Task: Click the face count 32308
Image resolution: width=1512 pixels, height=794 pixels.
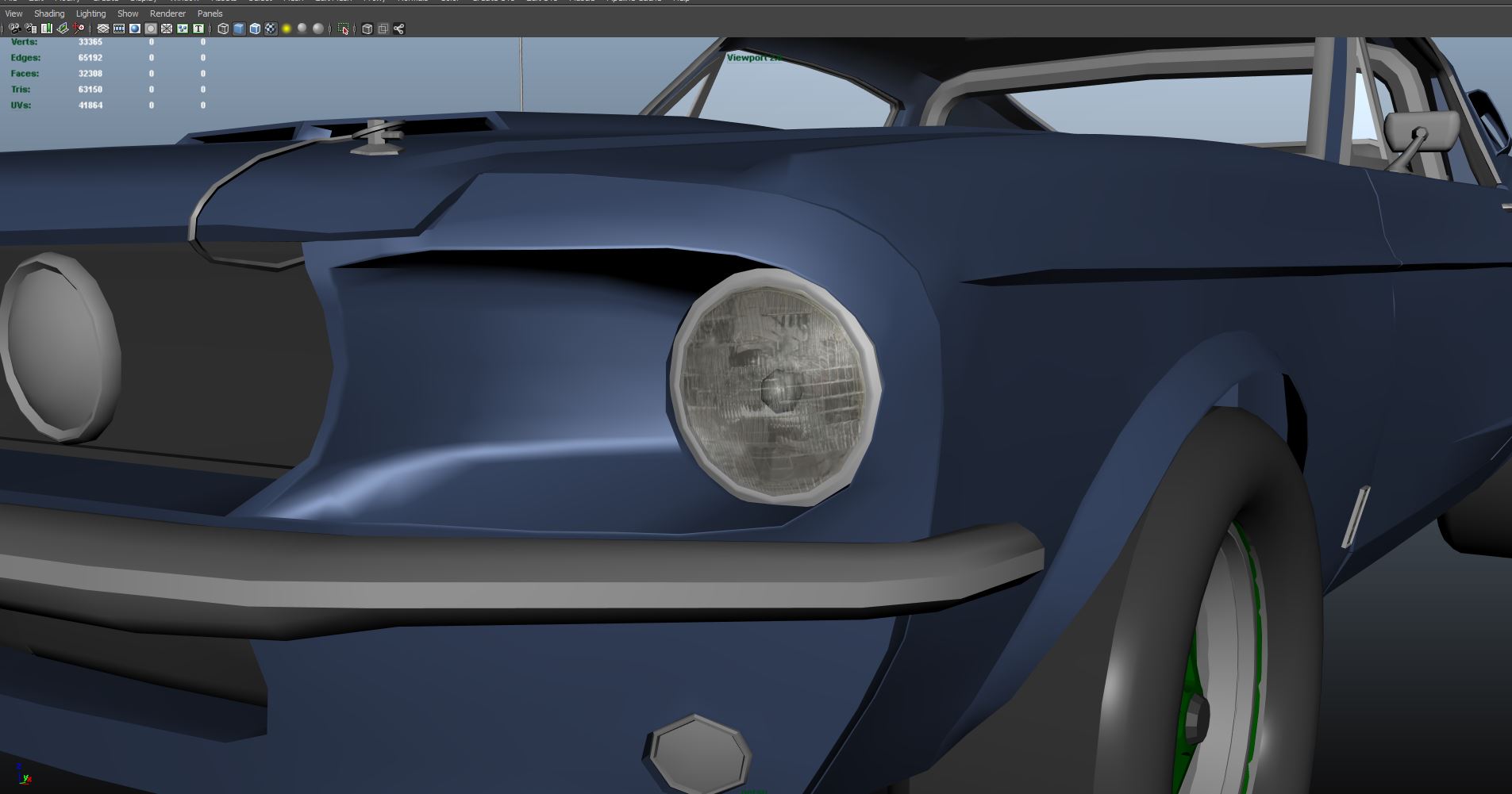Action: tap(90, 74)
